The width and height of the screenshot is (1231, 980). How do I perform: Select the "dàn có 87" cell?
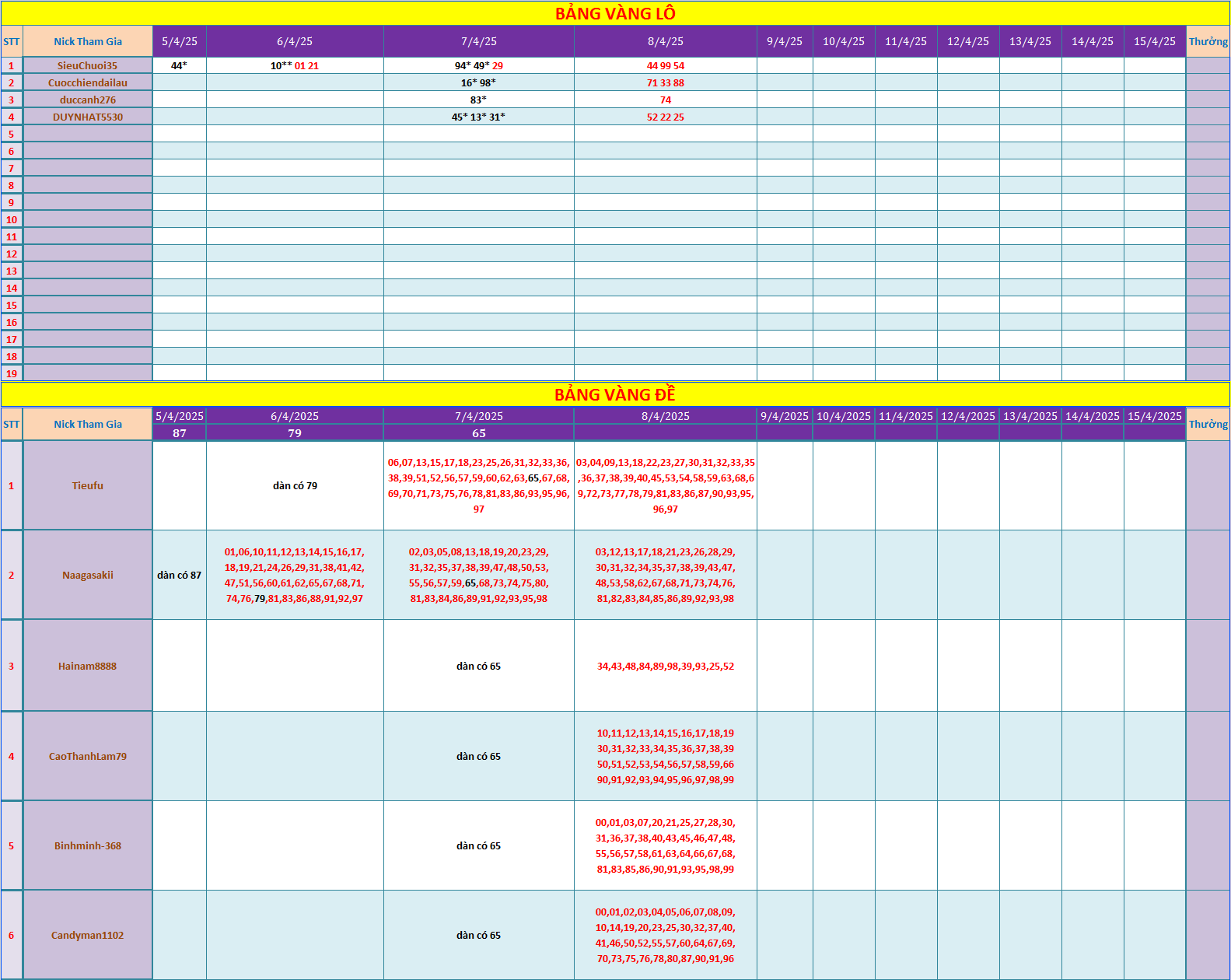click(x=179, y=575)
